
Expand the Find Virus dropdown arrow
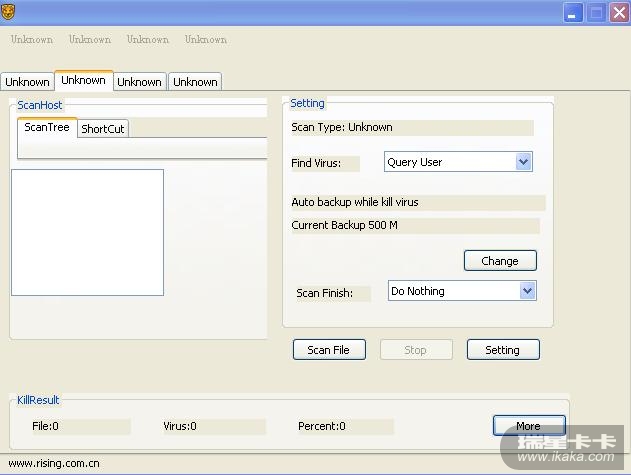click(x=523, y=162)
